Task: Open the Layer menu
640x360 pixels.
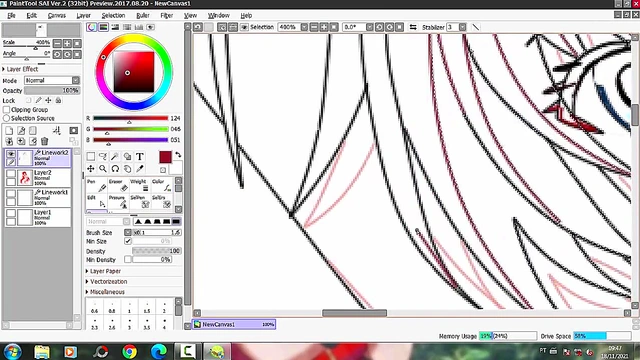Action: click(84, 16)
